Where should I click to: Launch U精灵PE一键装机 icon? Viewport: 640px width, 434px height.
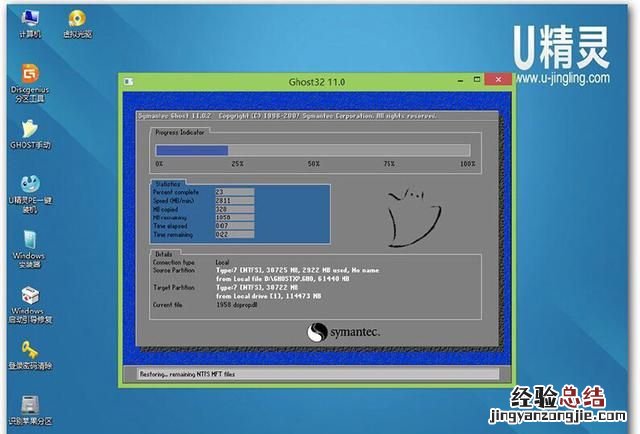[x=30, y=194]
